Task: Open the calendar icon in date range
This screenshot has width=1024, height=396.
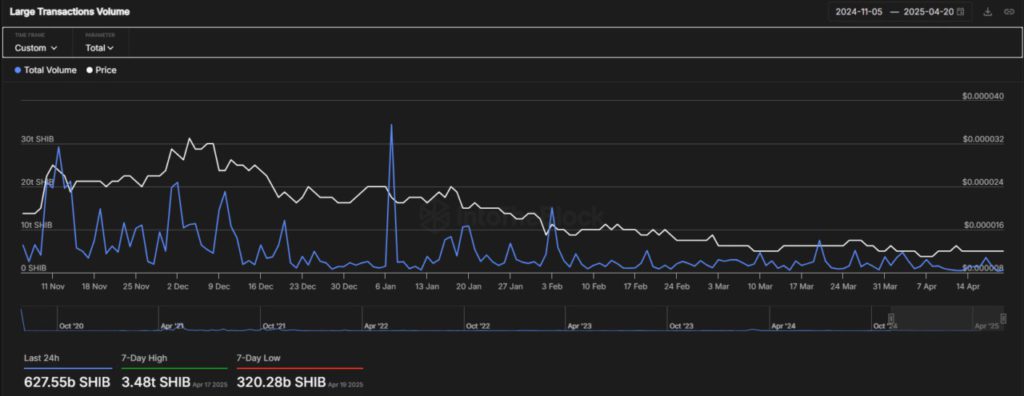Action: click(960, 12)
